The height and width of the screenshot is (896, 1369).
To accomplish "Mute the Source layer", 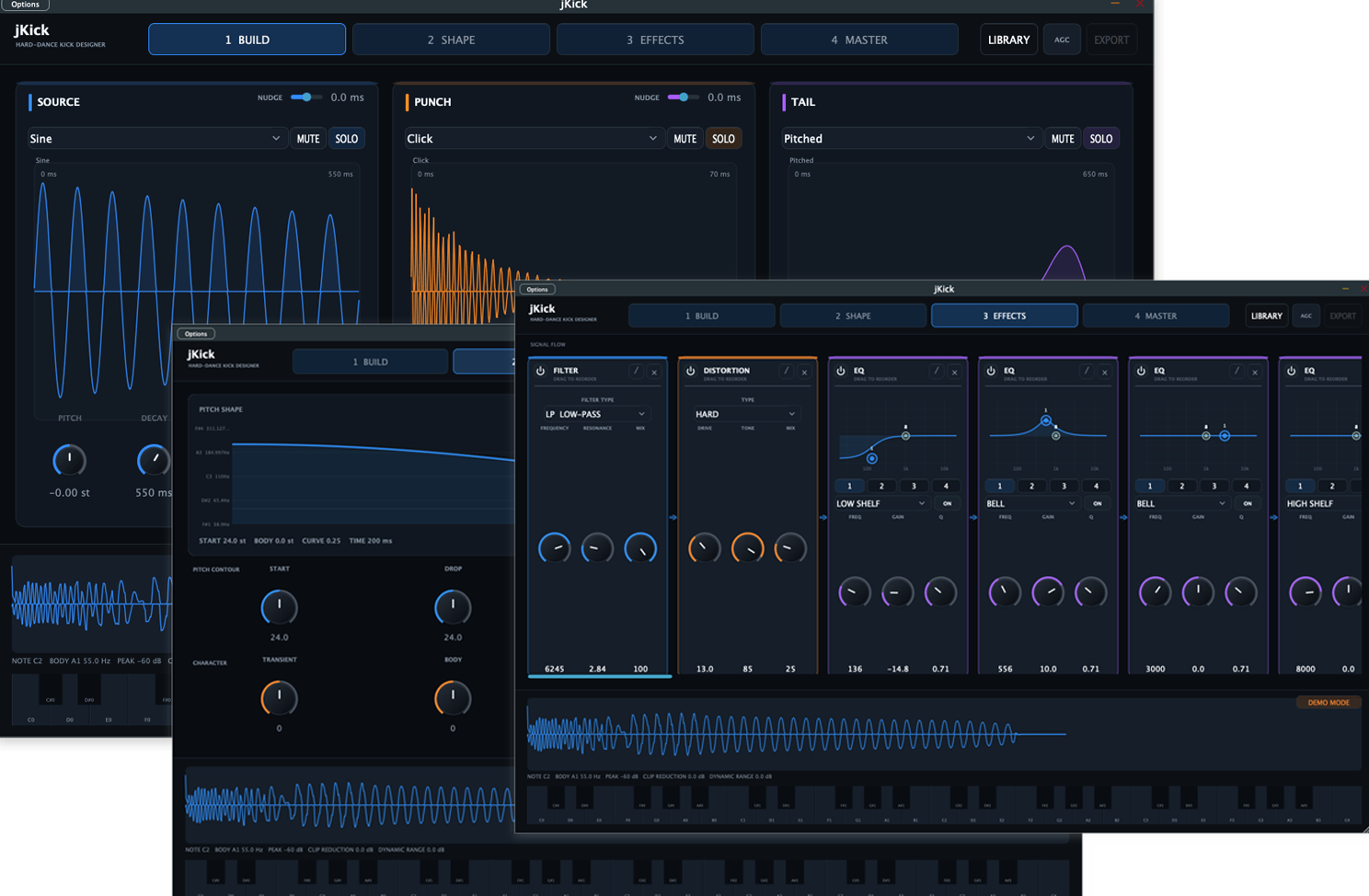I will (308, 139).
